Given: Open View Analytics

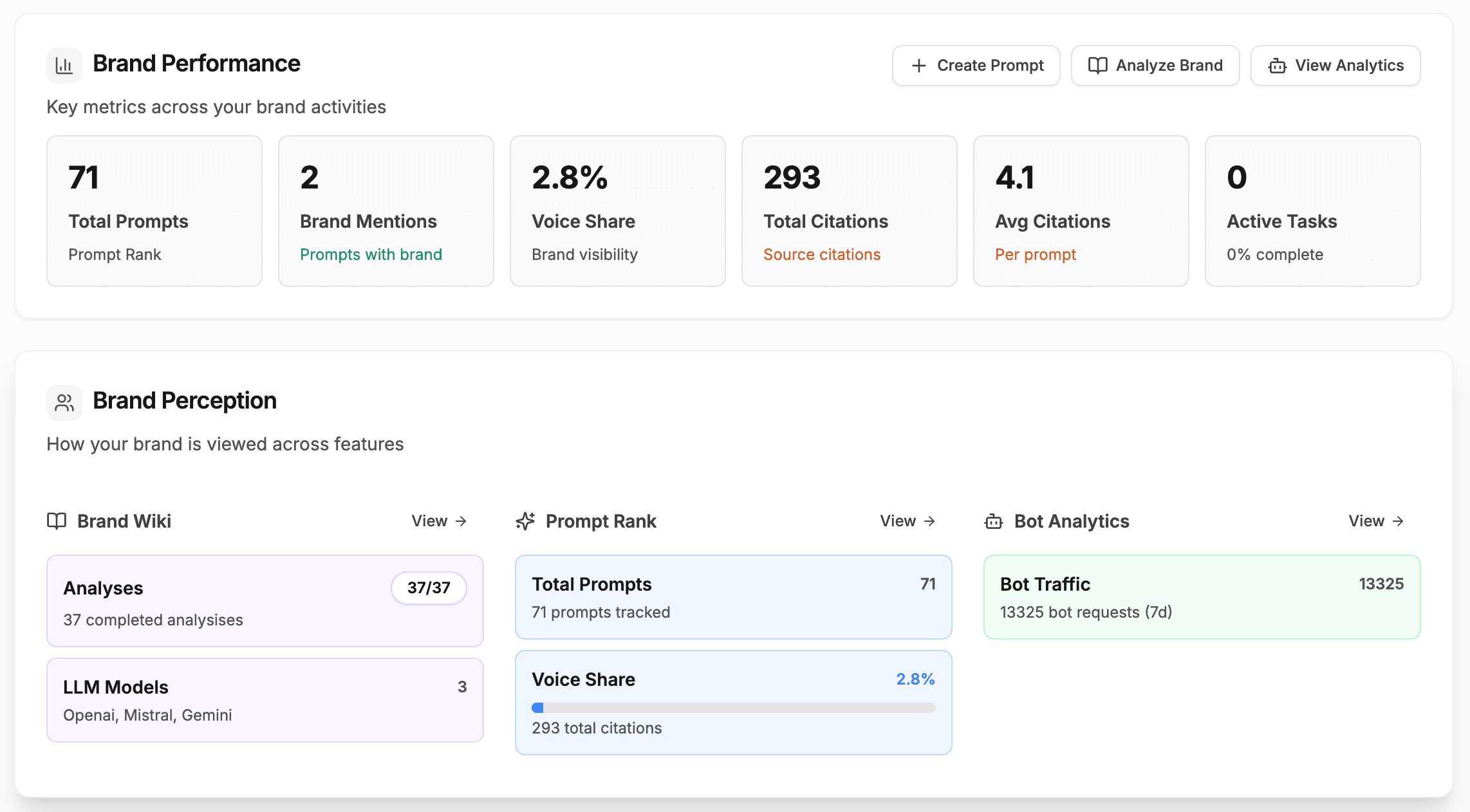Looking at the screenshot, I should [x=1335, y=65].
